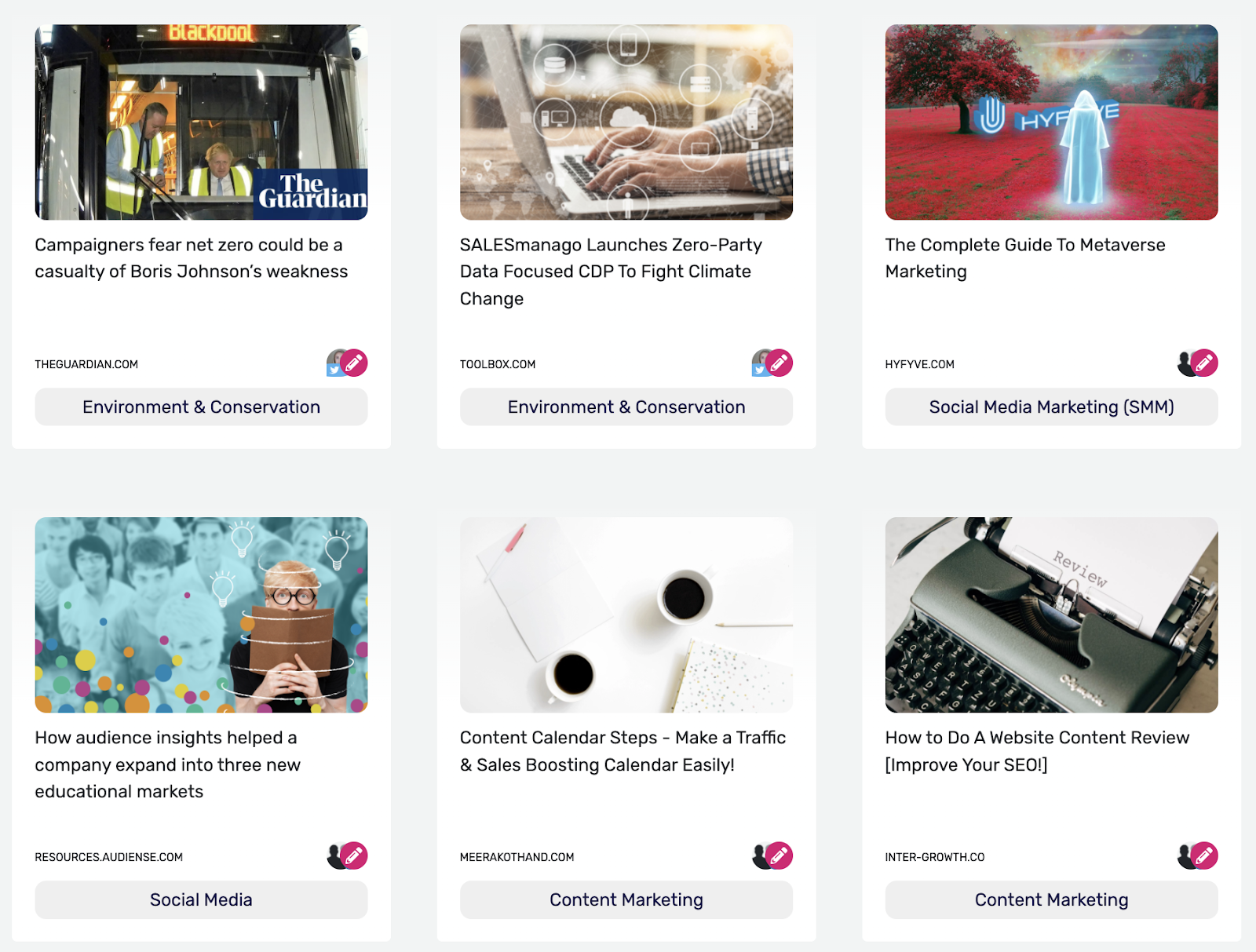The height and width of the screenshot is (952, 1256).
Task: Select the Social Media category tag
Action: pyautogui.click(x=201, y=900)
